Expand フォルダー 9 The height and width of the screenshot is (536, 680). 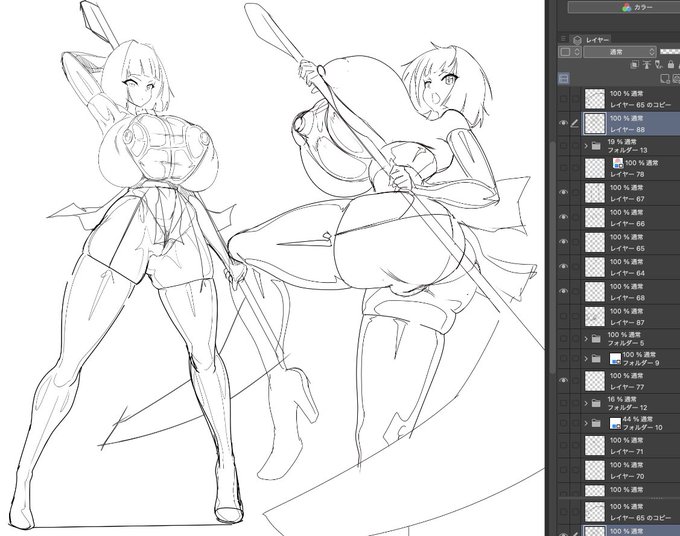(x=586, y=359)
